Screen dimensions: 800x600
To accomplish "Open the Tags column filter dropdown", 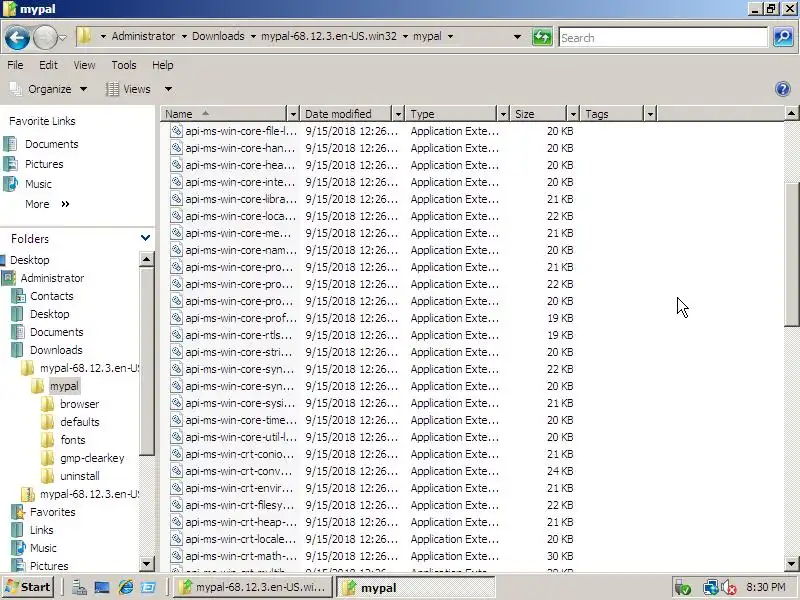I will (650, 114).
